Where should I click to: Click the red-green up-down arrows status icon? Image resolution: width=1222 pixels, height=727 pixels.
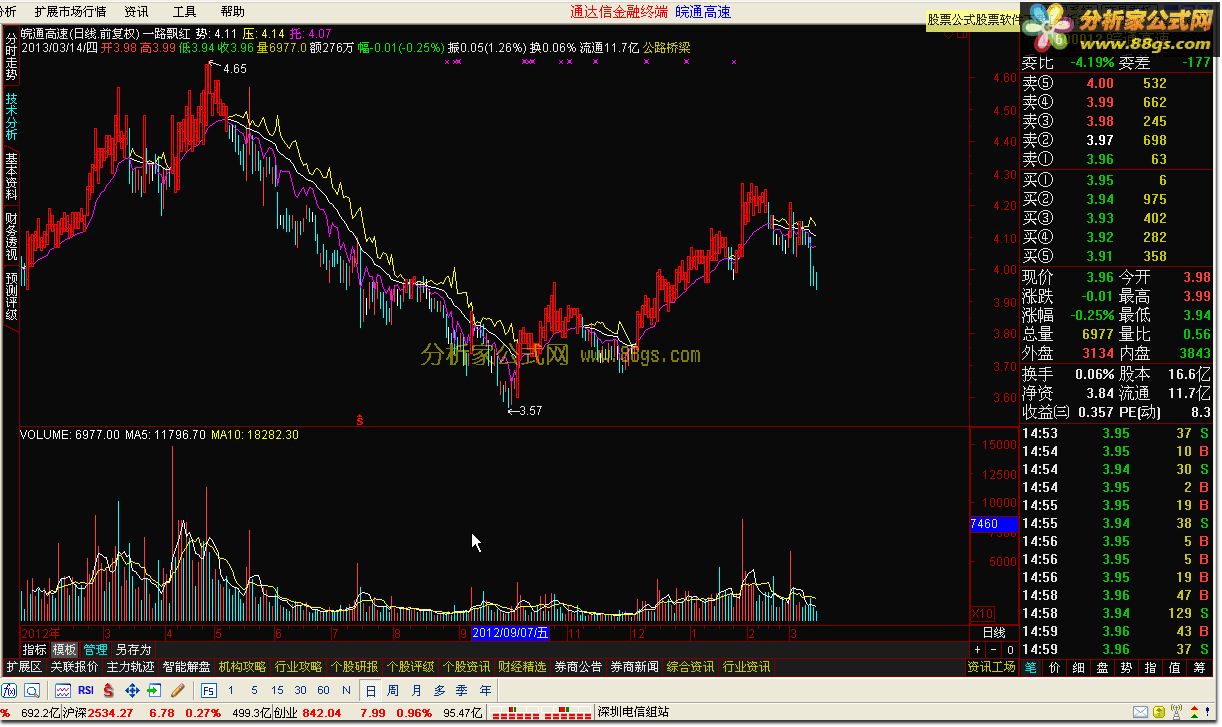point(1195,713)
